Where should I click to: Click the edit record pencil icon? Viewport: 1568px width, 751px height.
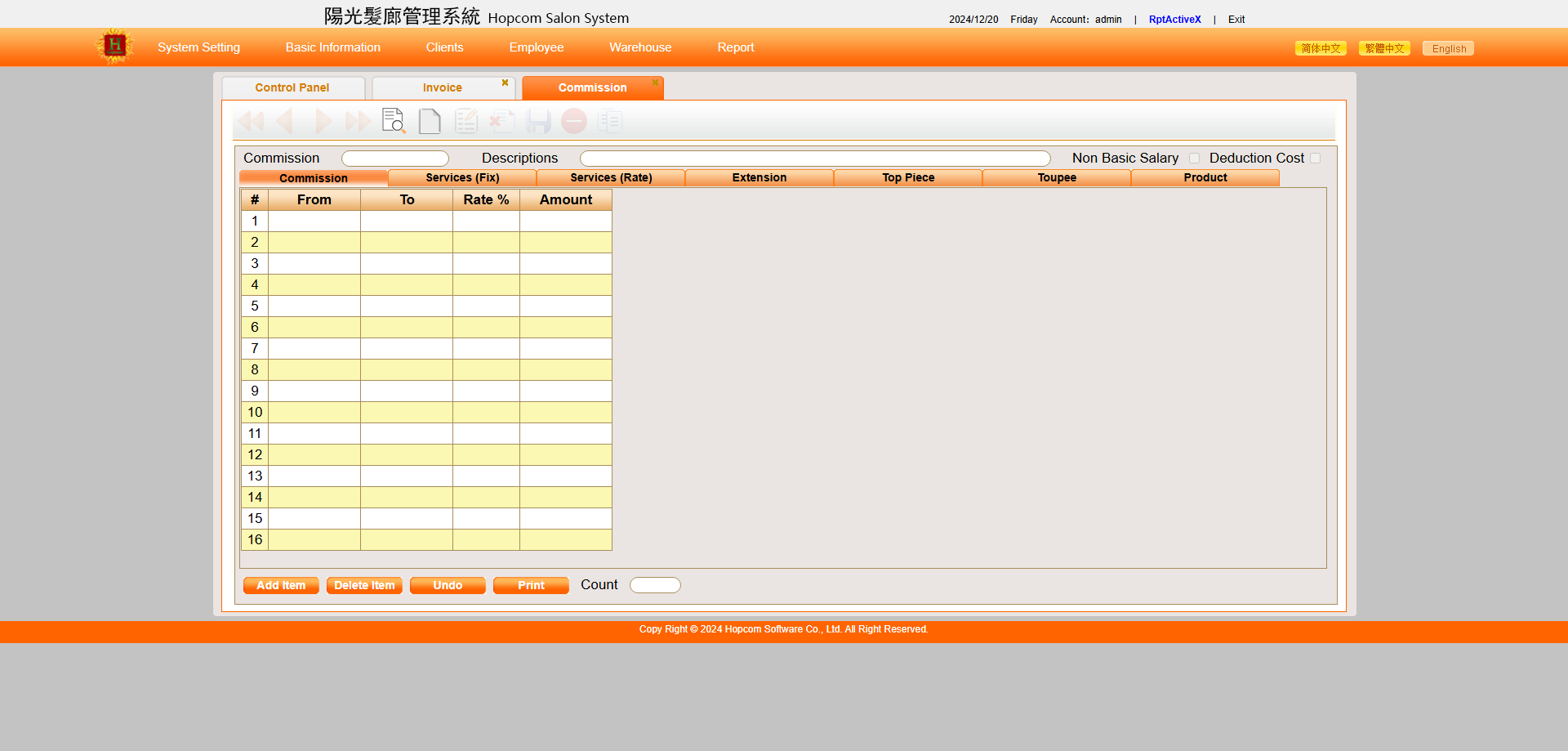(x=466, y=121)
